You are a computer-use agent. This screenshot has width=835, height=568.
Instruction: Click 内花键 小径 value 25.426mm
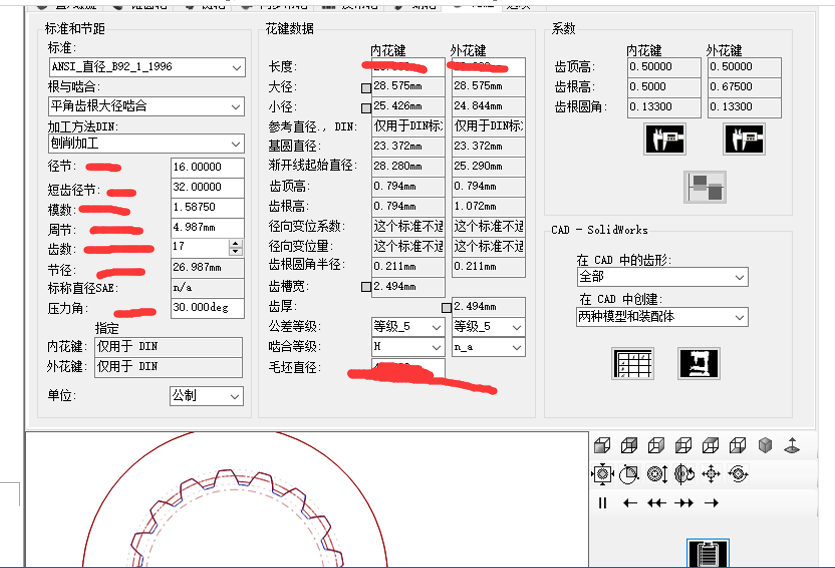coord(408,106)
